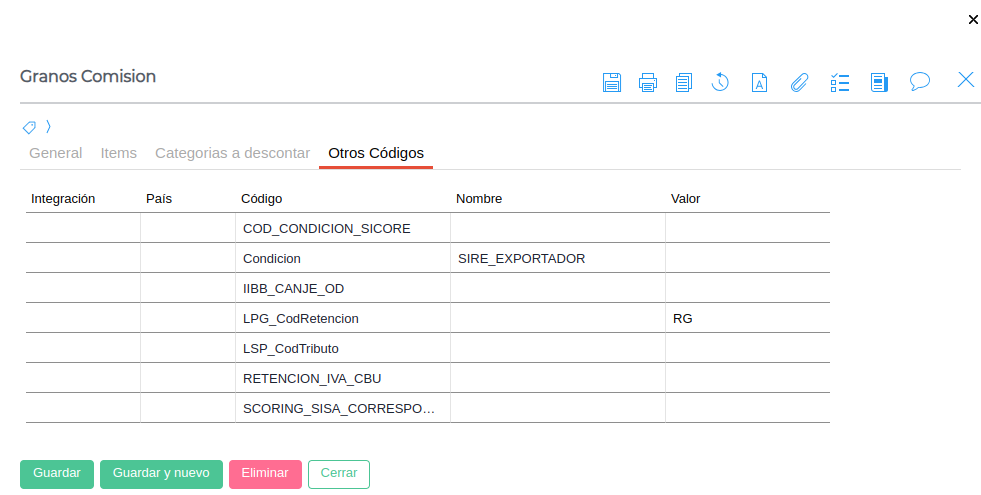Close the form with the blue X icon

tap(966, 80)
